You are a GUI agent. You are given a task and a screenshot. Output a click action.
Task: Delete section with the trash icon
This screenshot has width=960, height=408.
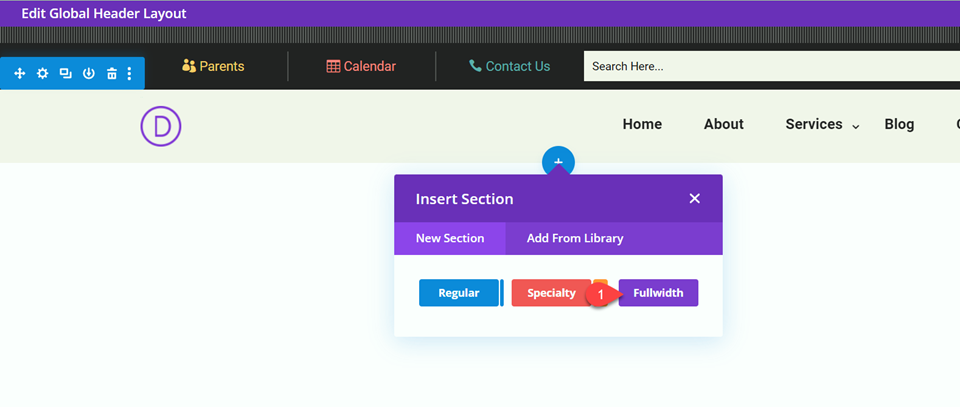[111, 74]
